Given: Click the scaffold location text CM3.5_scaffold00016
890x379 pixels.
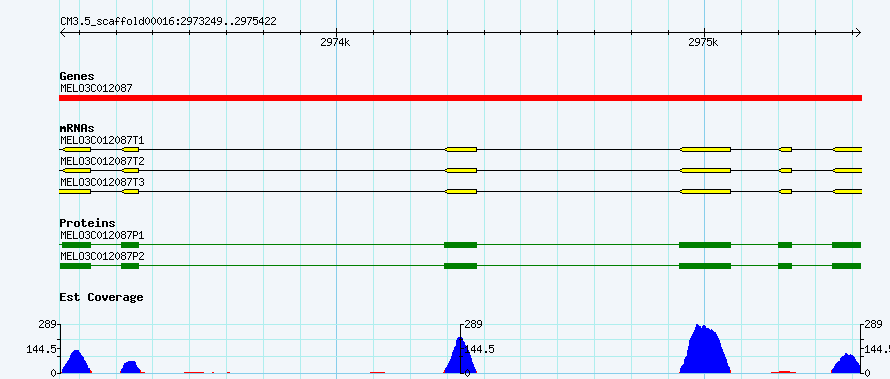Looking at the screenshot, I should point(117,22).
